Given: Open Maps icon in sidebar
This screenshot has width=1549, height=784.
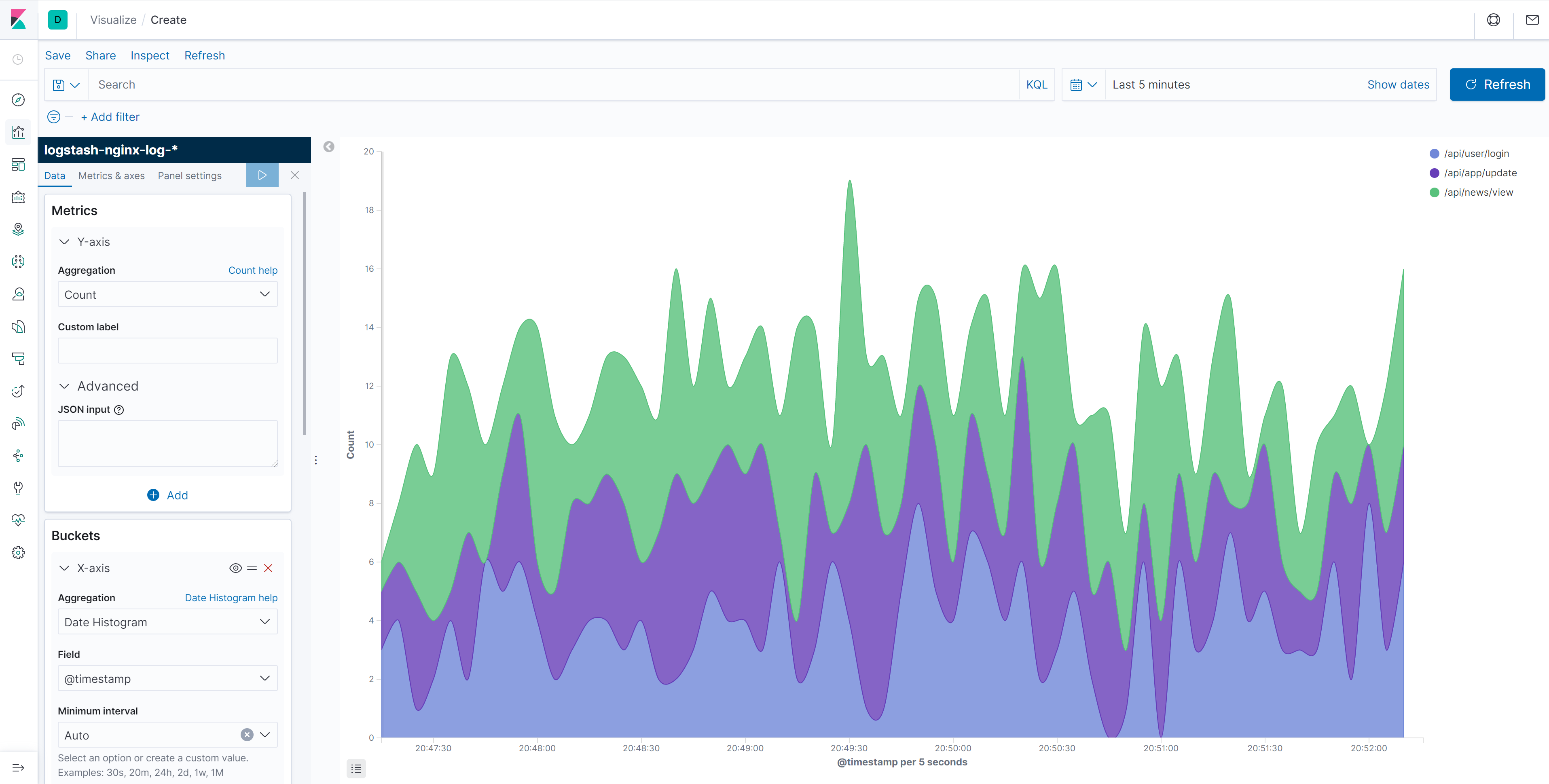Looking at the screenshot, I should click(x=18, y=229).
